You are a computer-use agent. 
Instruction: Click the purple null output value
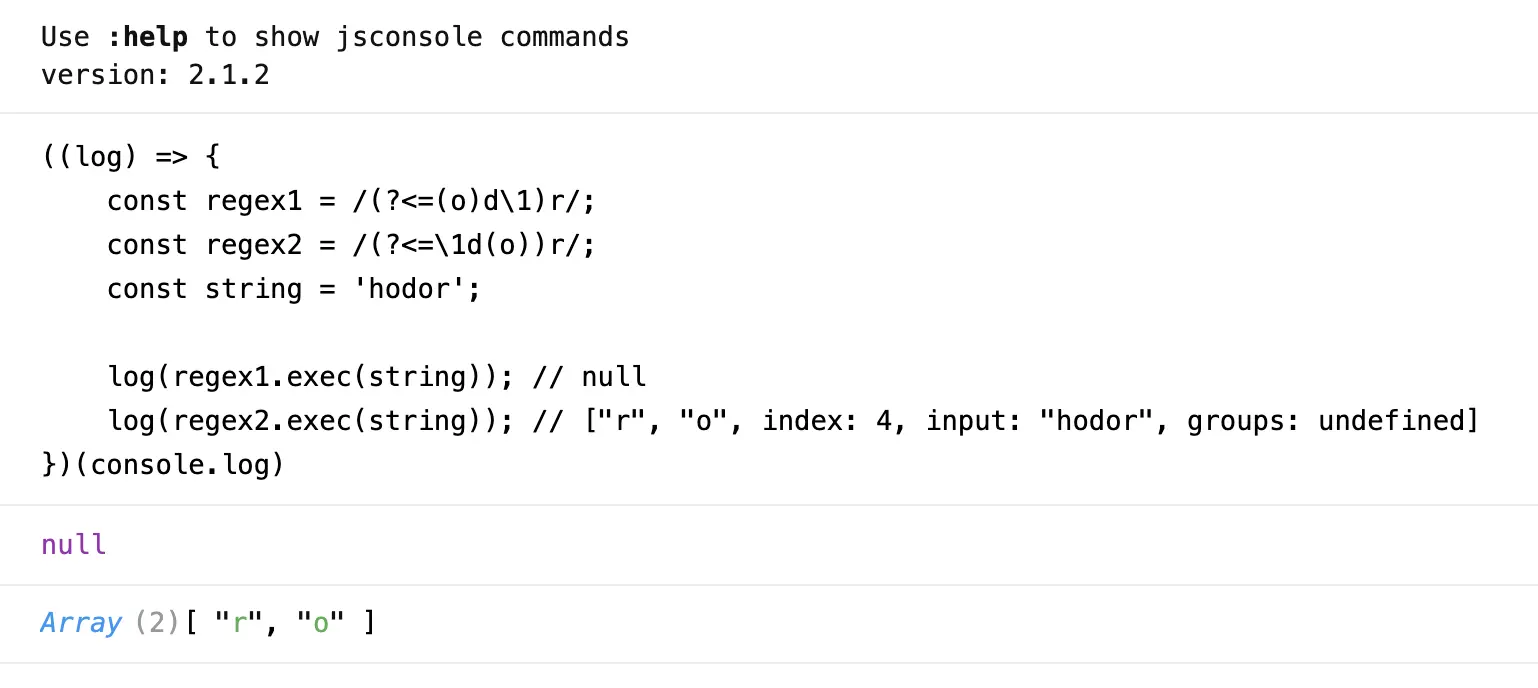[73, 545]
